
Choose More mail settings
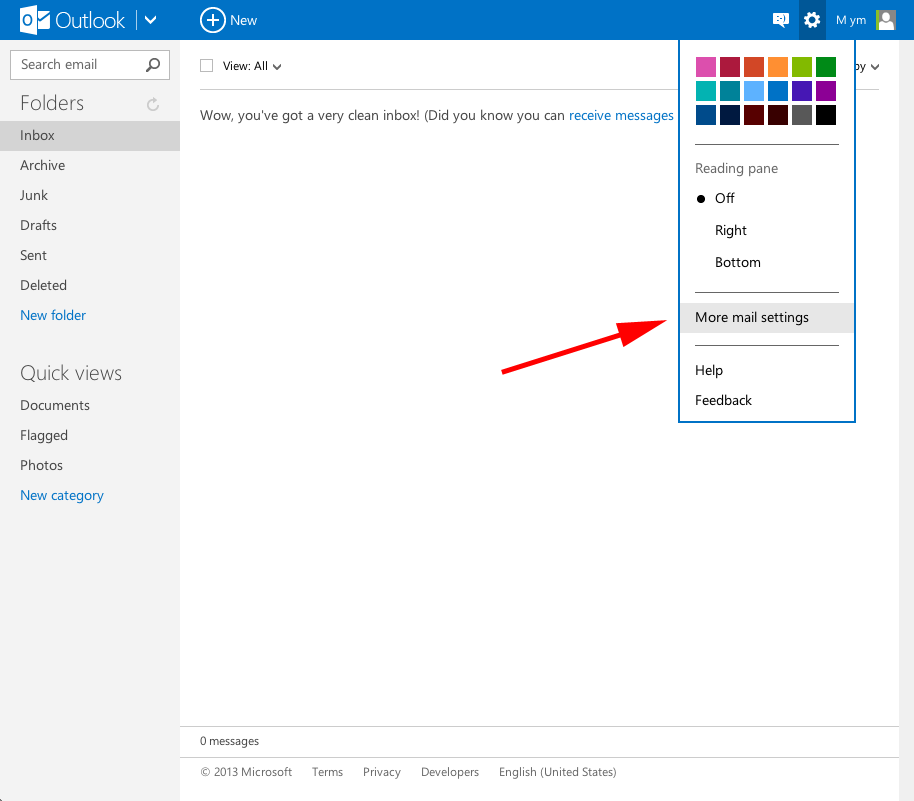point(751,317)
